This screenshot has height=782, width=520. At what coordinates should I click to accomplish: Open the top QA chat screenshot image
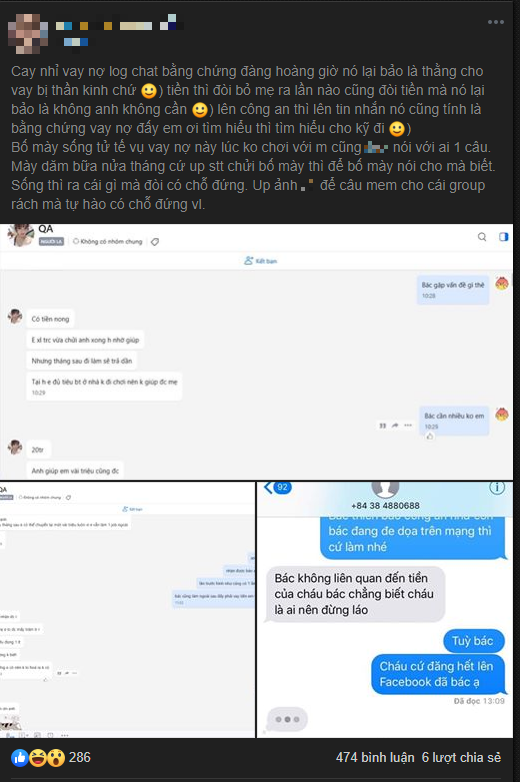[x=256, y=352]
